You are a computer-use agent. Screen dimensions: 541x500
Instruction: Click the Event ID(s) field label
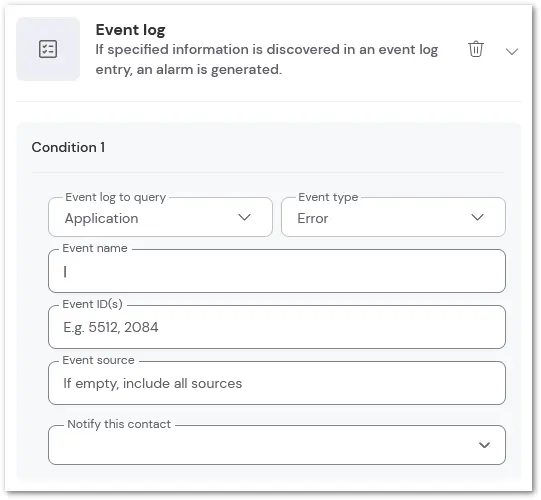(x=92, y=304)
